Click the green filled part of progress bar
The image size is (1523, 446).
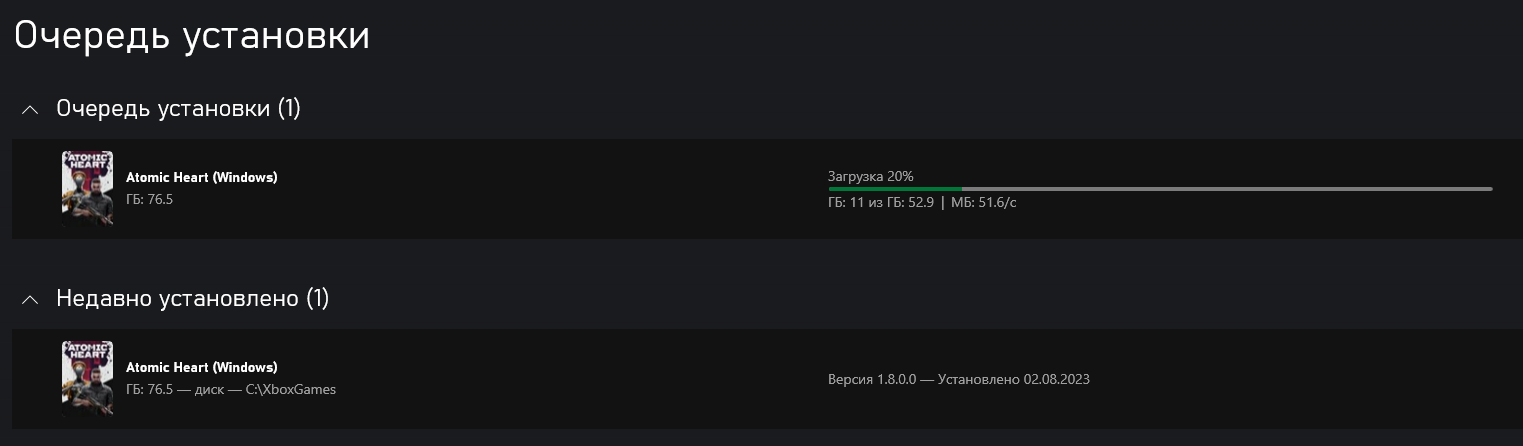point(894,188)
